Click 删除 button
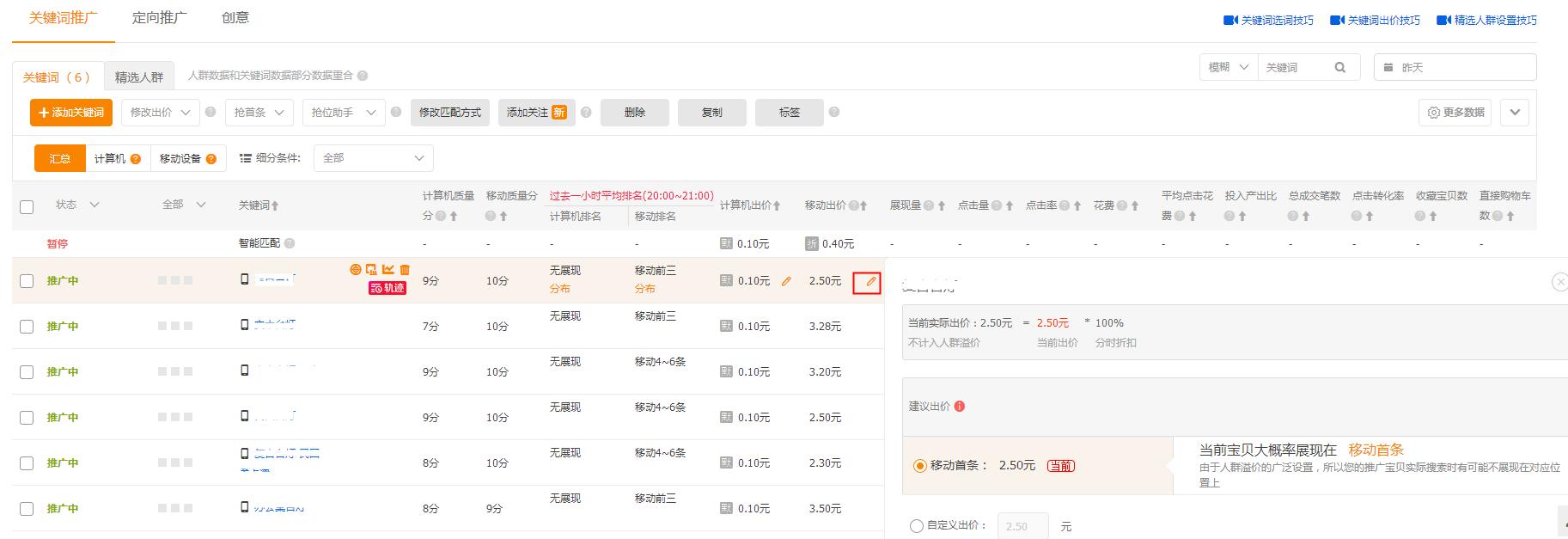The image size is (1568, 539). (x=635, y=113)
